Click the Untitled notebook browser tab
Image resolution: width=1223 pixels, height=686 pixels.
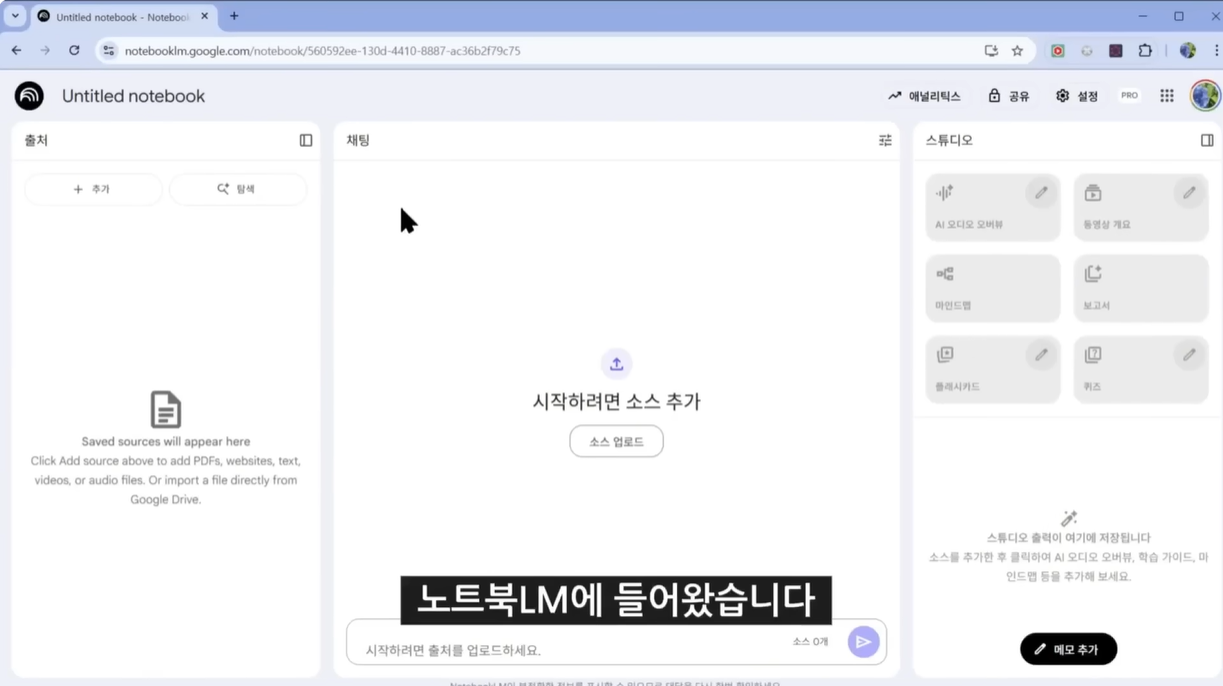(120, 17)
